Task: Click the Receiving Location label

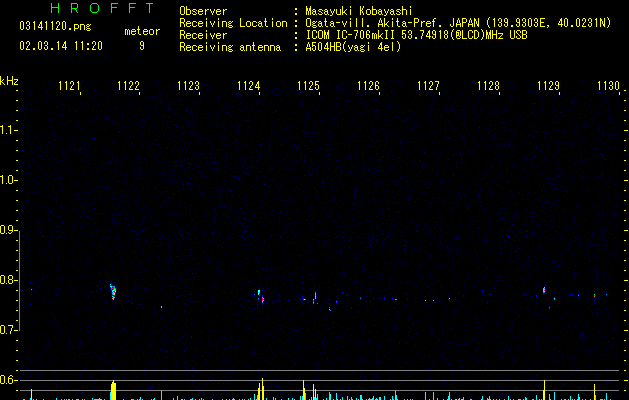Action: 233,23
